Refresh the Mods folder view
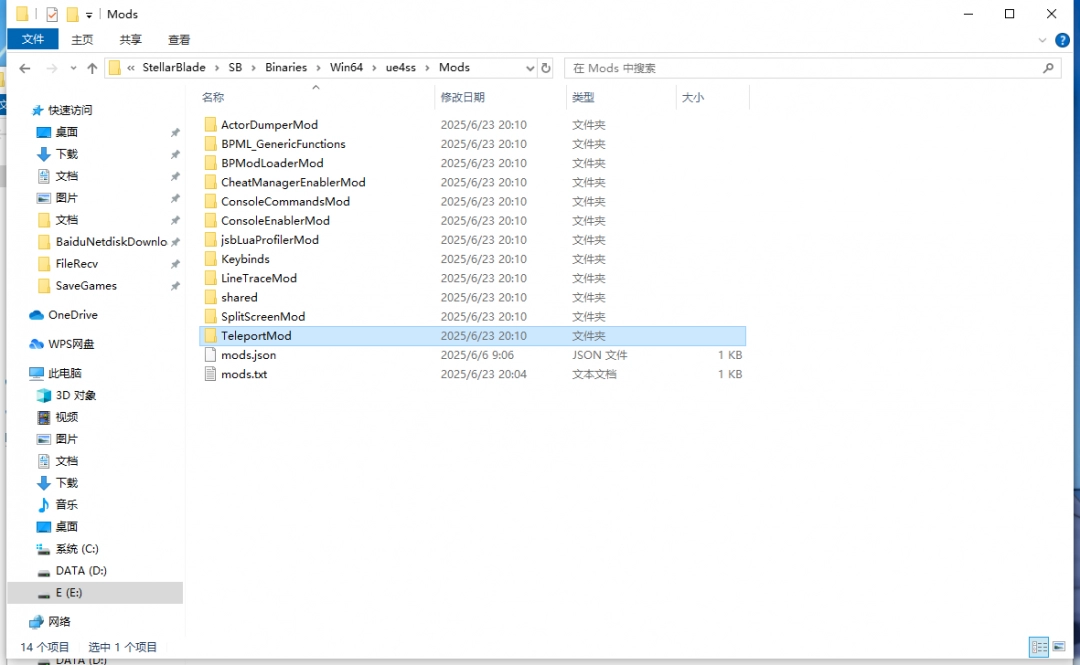The height and width of the screenshot is (665, 1080). pyautogui.click(x=546, y=68)
